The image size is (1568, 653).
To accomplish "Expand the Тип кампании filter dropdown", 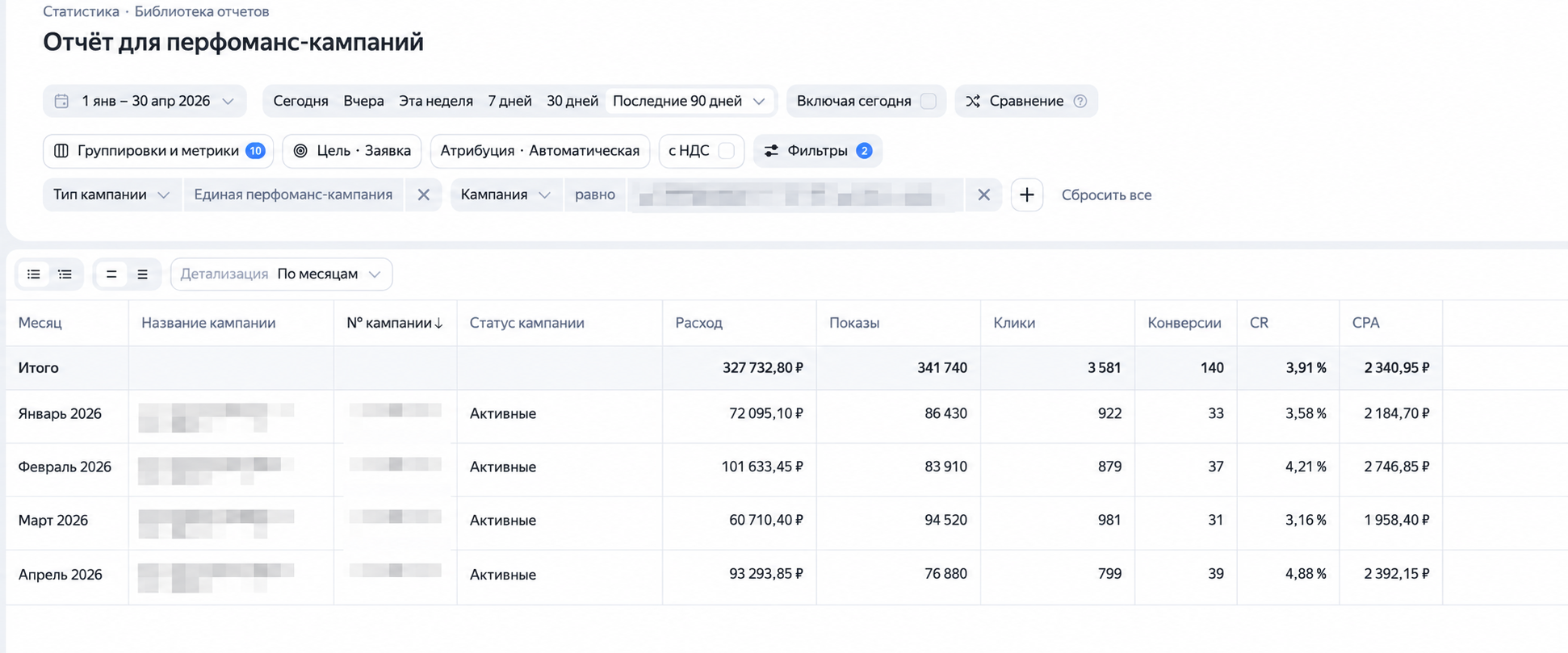I will (x=111, y=195).
